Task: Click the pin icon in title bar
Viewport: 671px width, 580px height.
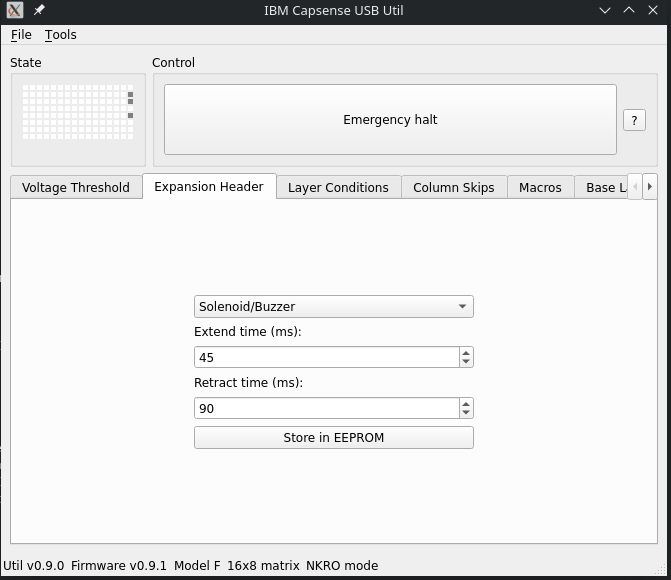Action: coord(39,10)
